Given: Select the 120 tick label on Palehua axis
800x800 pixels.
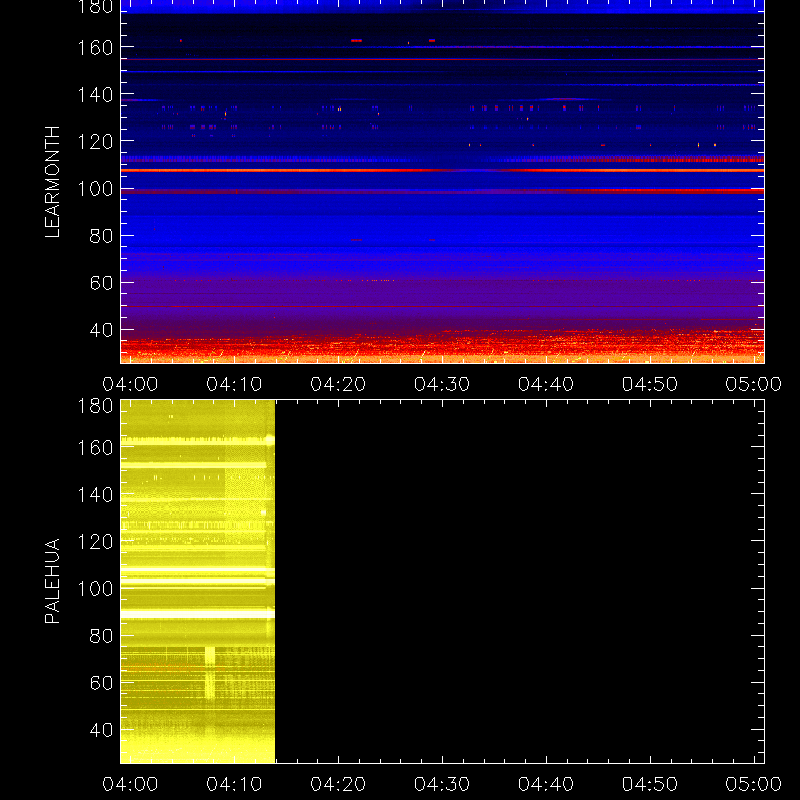Looking at the screenshot, I should (x=95, y=542).
